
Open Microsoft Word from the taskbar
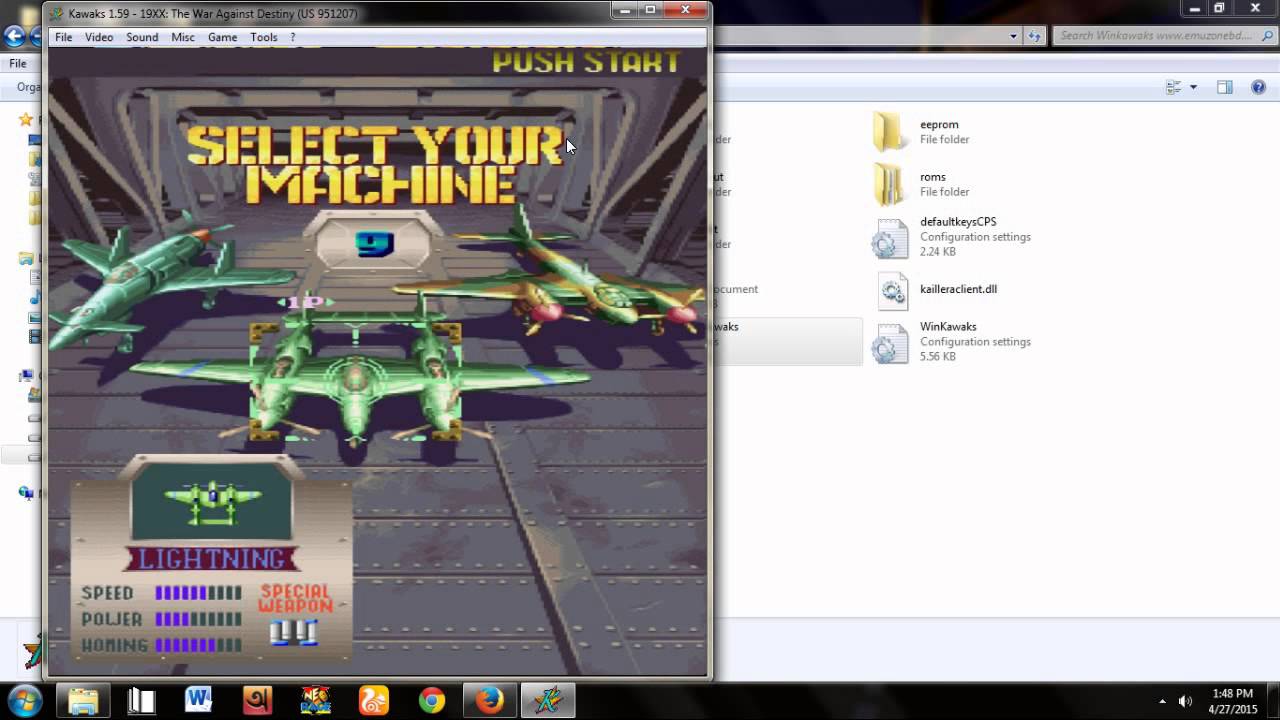(x=199, y=700)
